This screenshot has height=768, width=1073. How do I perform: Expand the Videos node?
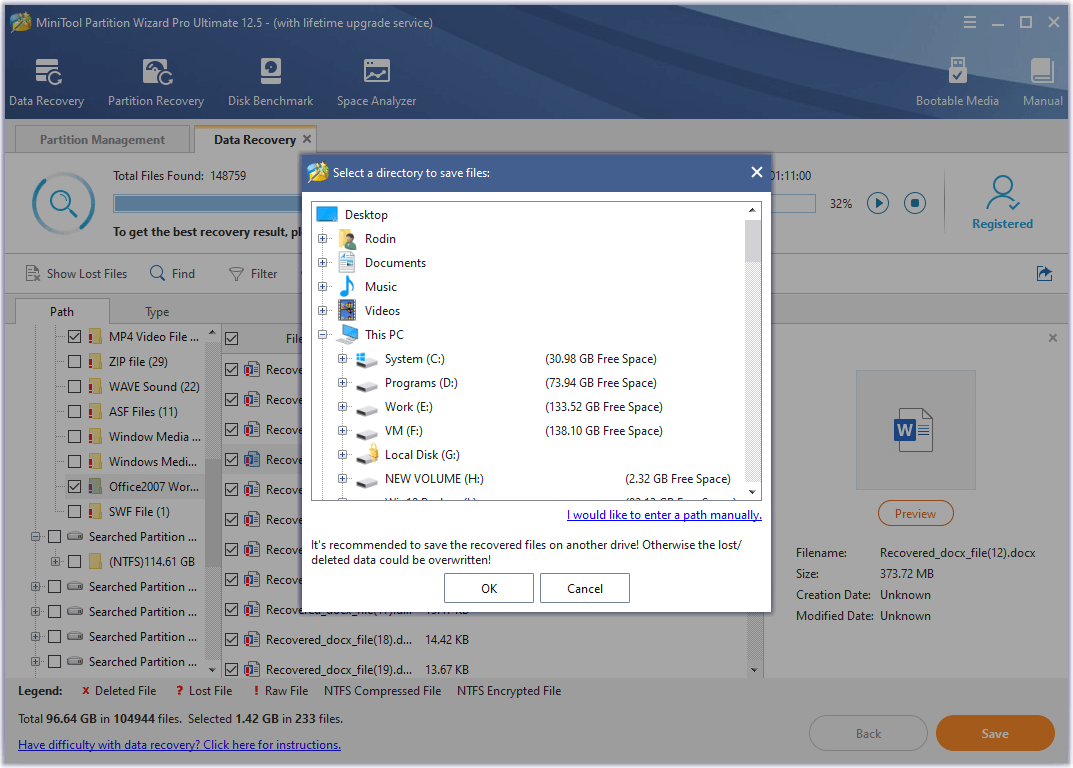coord(322,311)
